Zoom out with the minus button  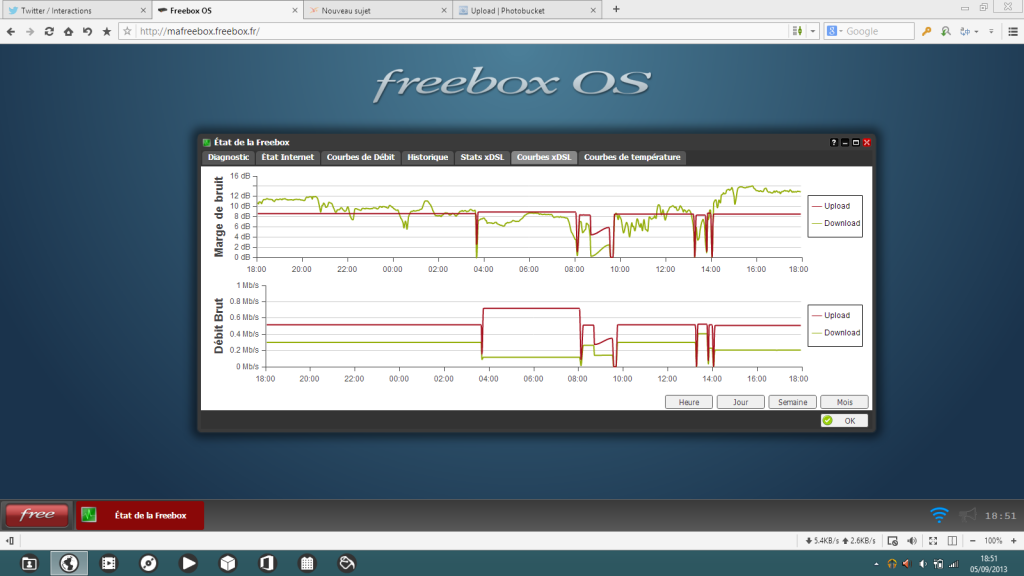pyautogui.click(x=972, y=541)
